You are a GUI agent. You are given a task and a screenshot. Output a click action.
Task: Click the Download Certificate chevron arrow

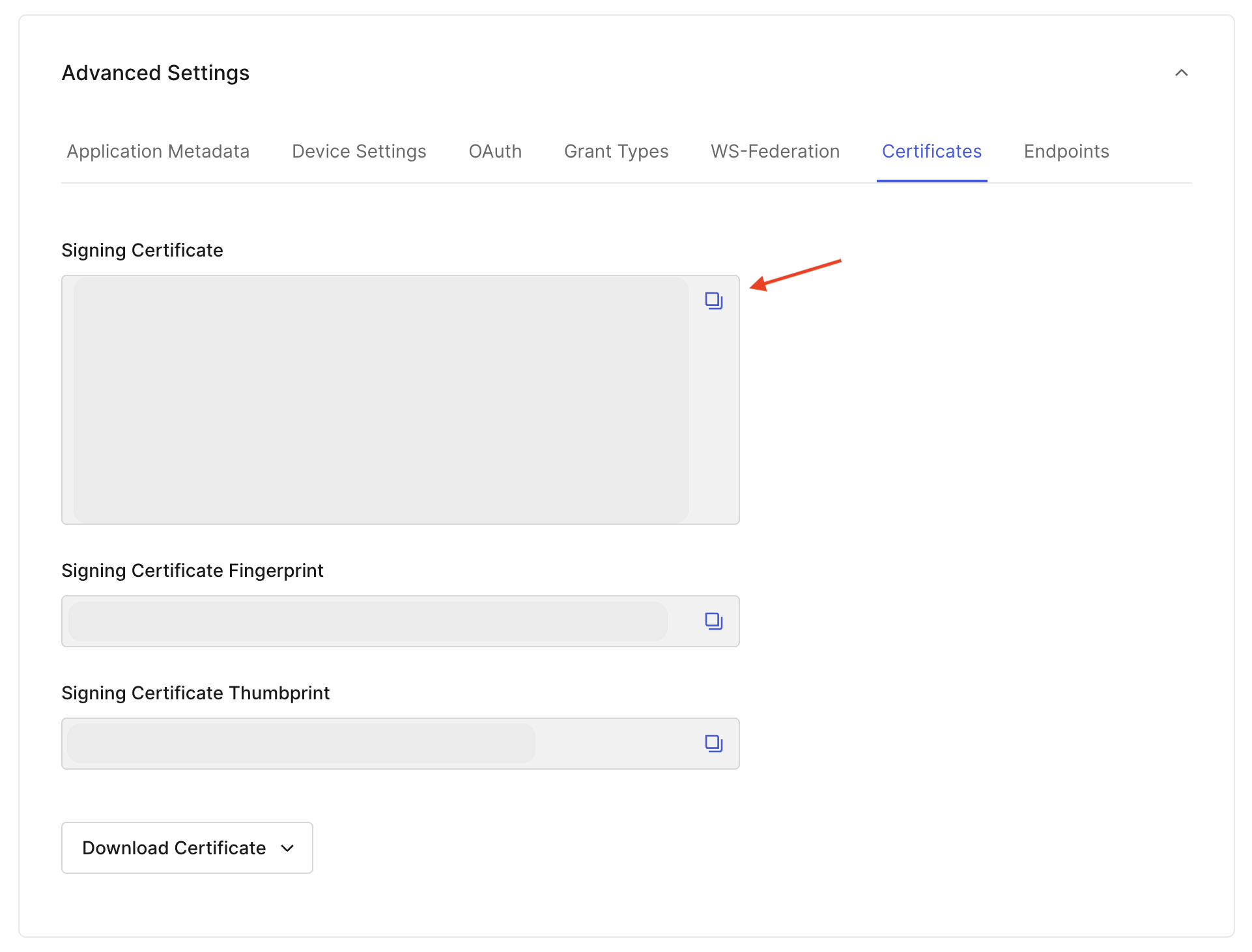click(x=287, y=848)
